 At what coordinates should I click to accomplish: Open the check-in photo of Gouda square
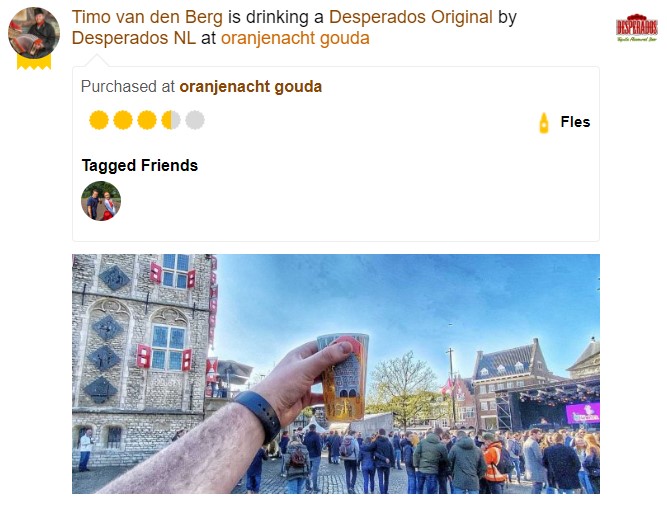[336, 374]
